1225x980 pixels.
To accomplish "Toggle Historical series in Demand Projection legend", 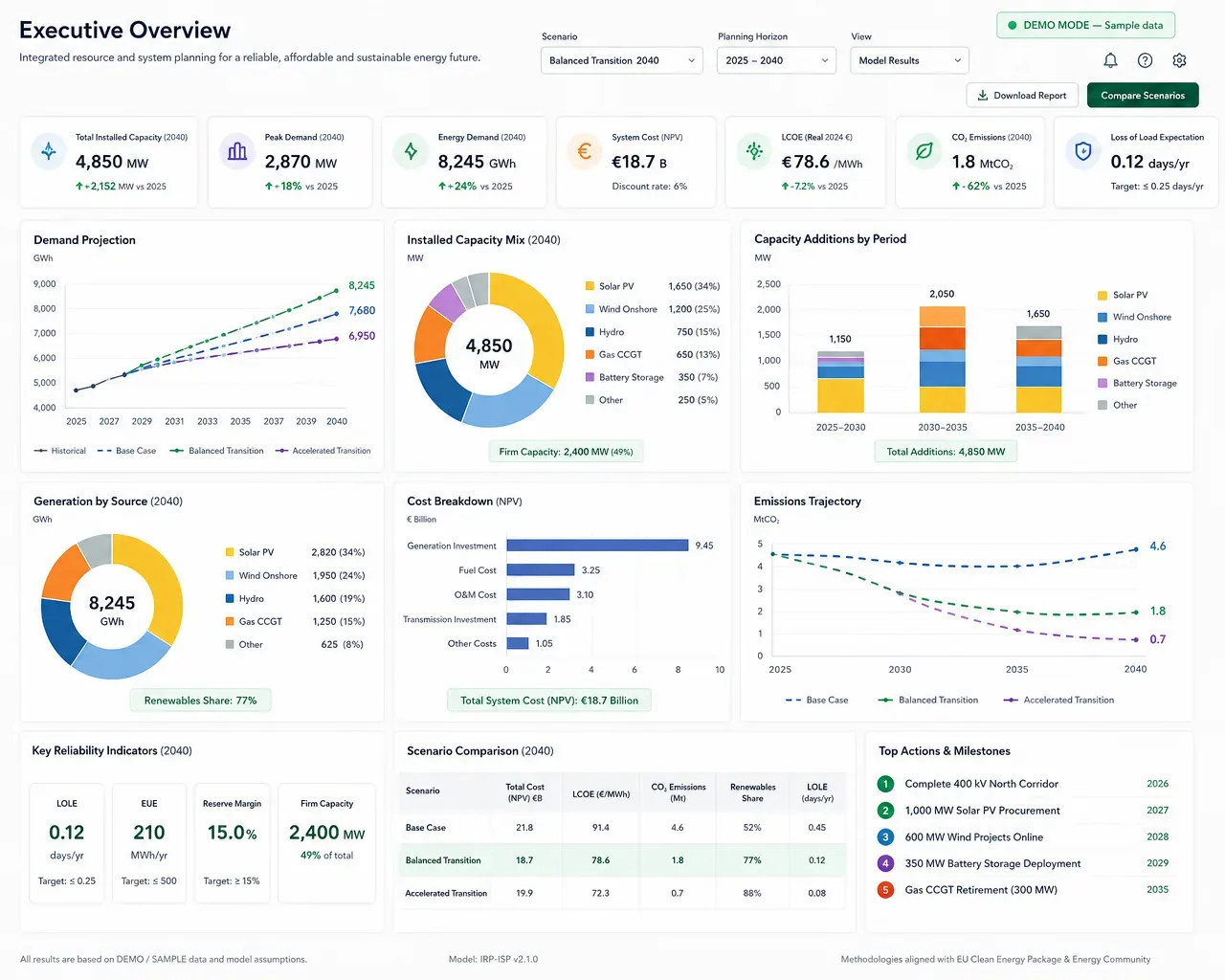I will coord(60,451).
